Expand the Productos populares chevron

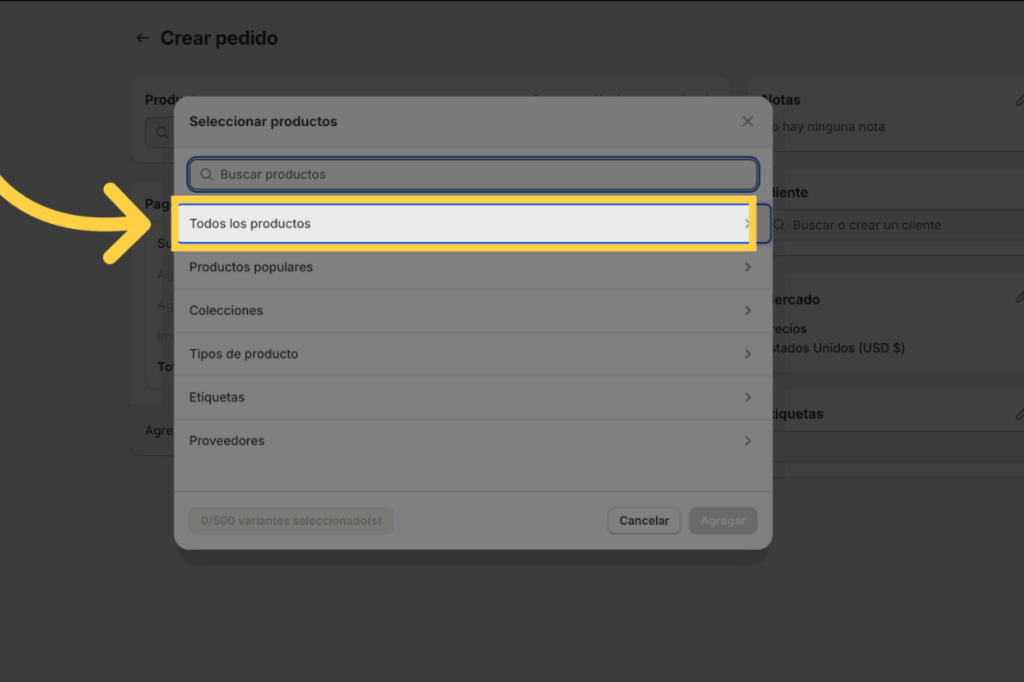click(747, 267)
